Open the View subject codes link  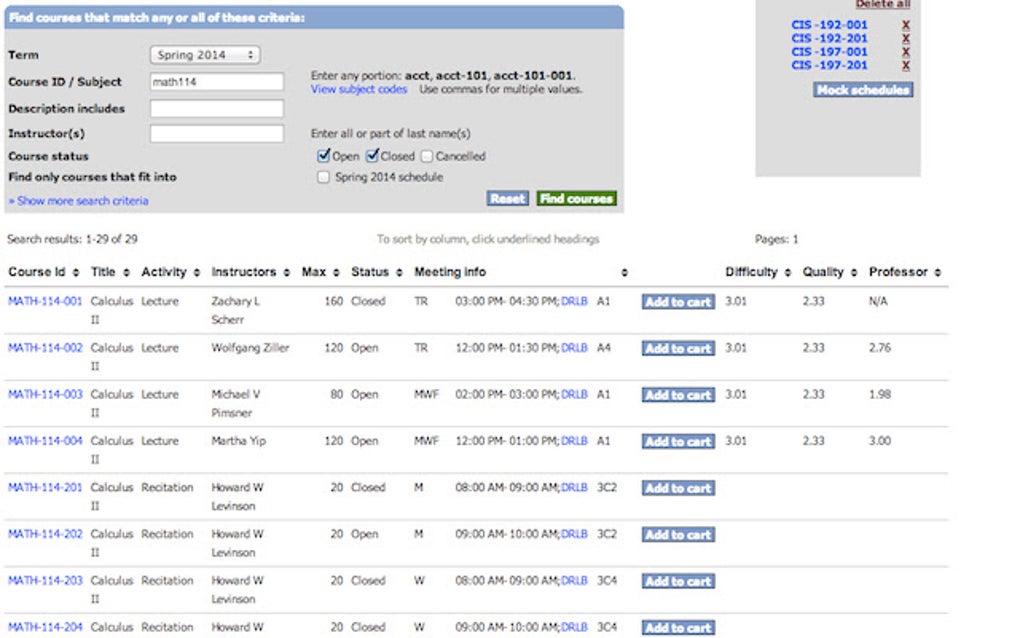358,89
